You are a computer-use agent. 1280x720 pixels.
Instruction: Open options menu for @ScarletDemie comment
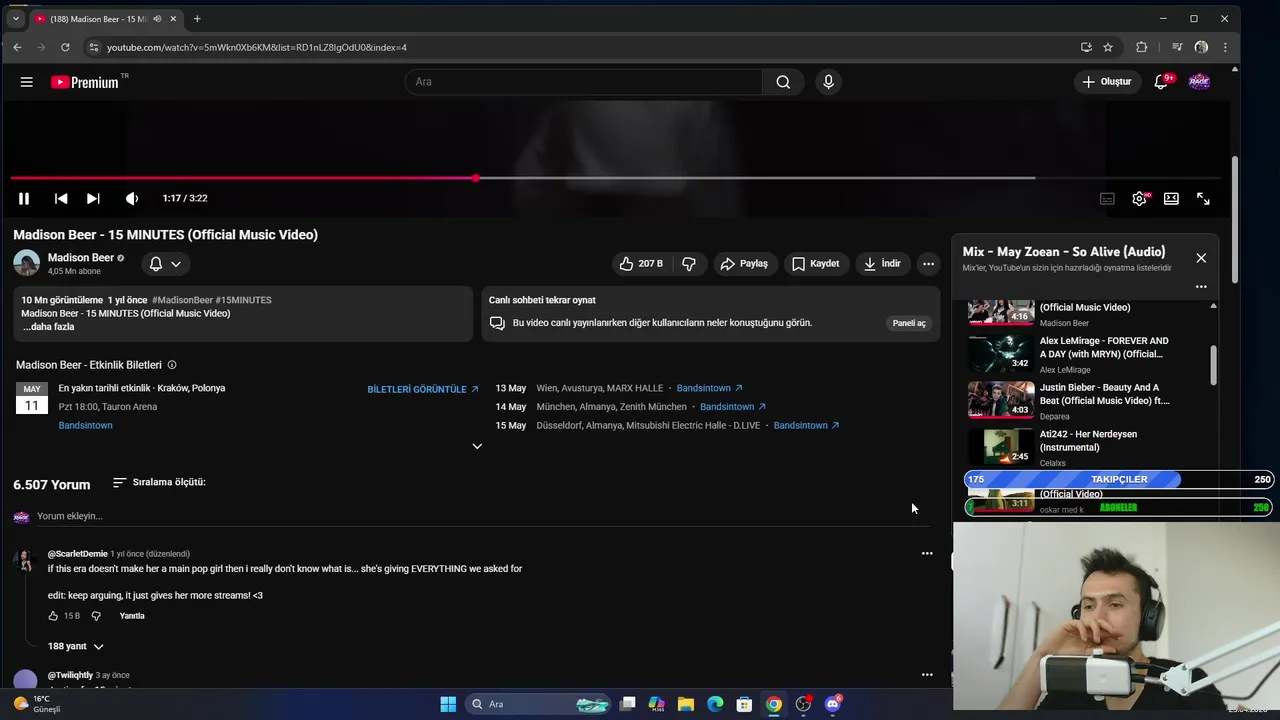pos(927,553)
